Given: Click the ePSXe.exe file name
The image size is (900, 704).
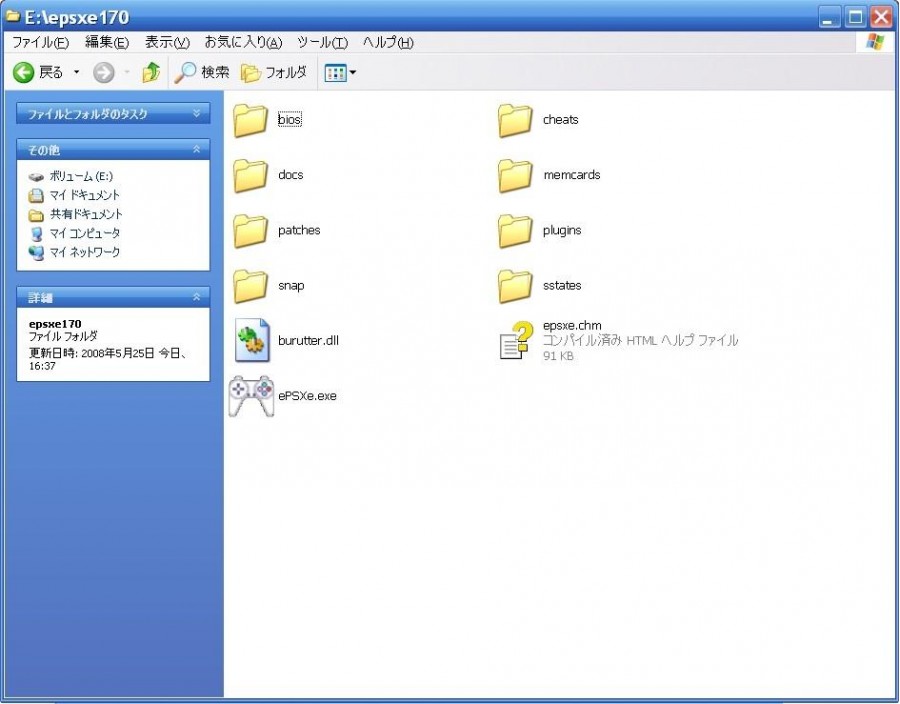Looking at the screenshot, I should tap(307, 396).
